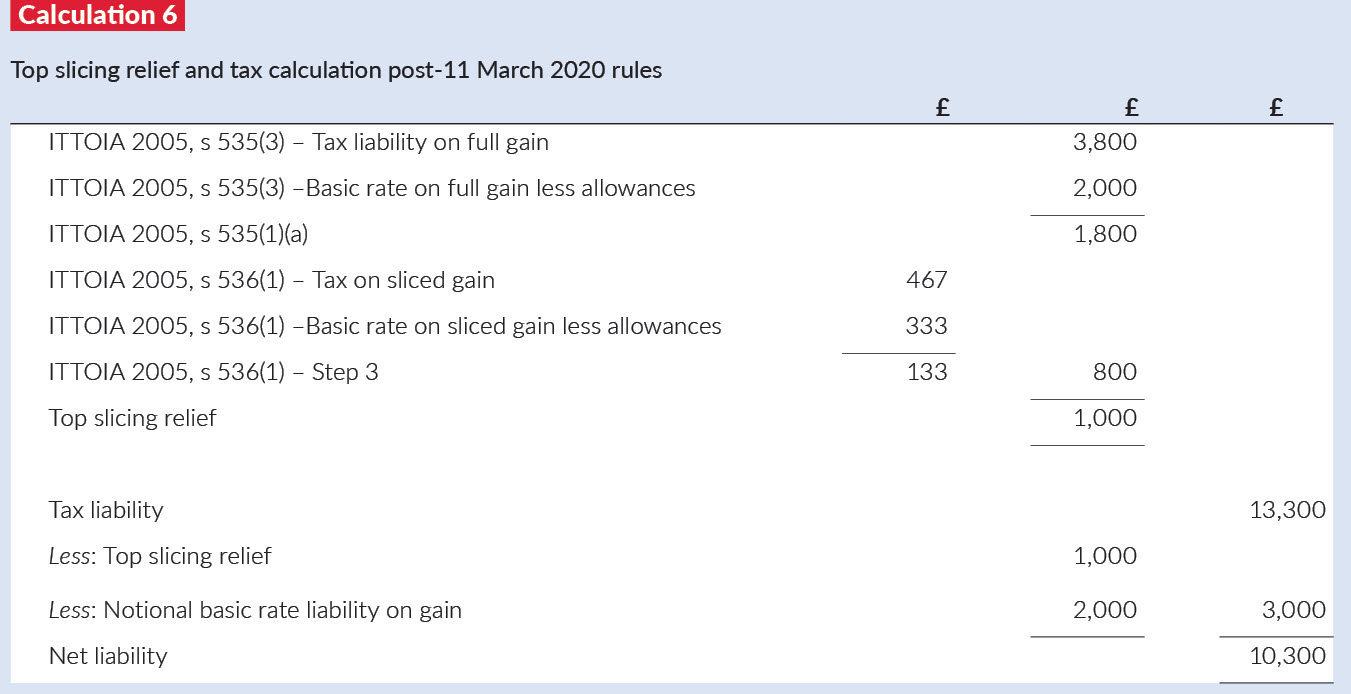Click the 's 536(1) – Step 3' row label
The height and width of the screenshot is (694, 1351).
[213, 372]
